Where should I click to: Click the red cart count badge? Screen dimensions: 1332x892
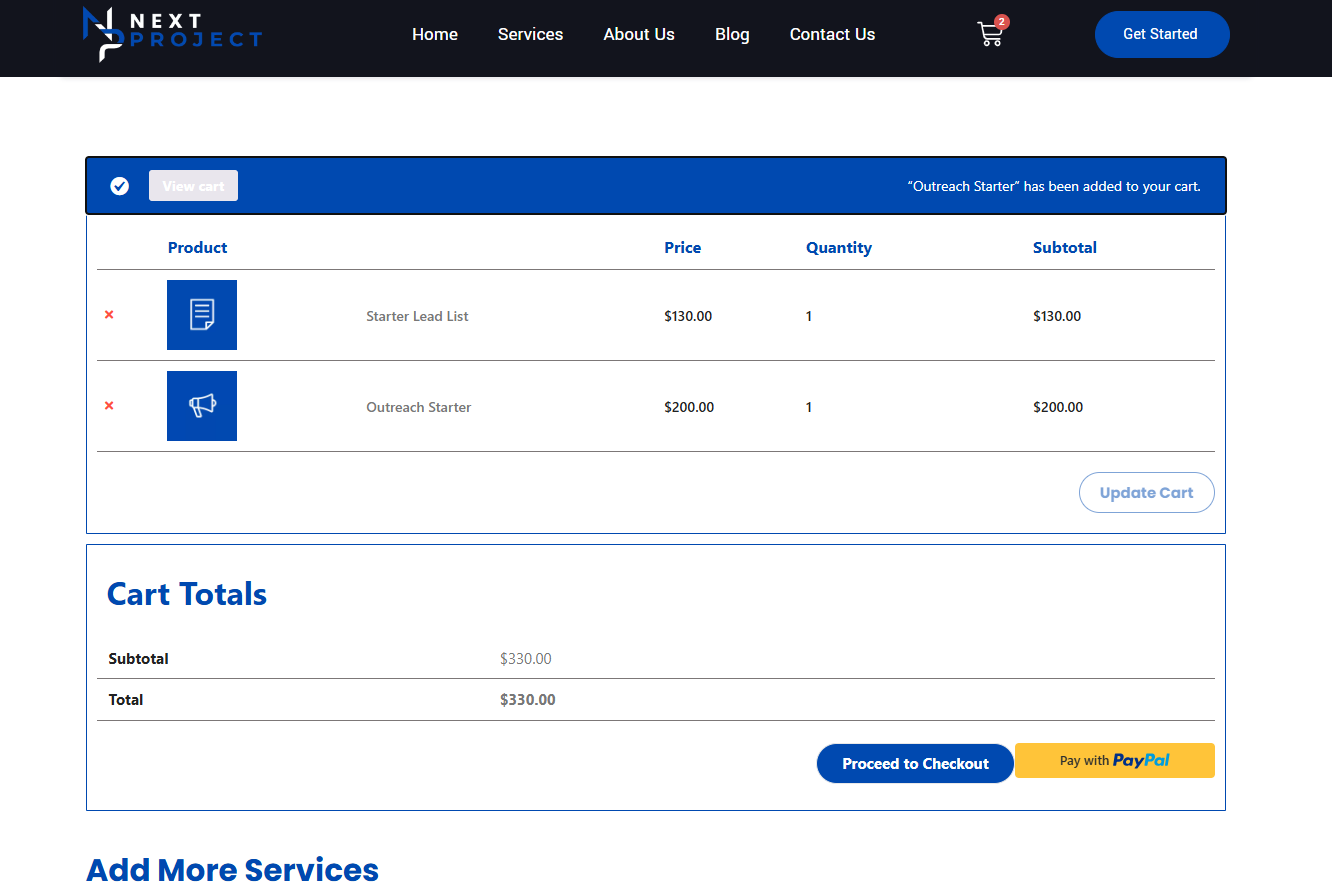tap(1002, 21)
